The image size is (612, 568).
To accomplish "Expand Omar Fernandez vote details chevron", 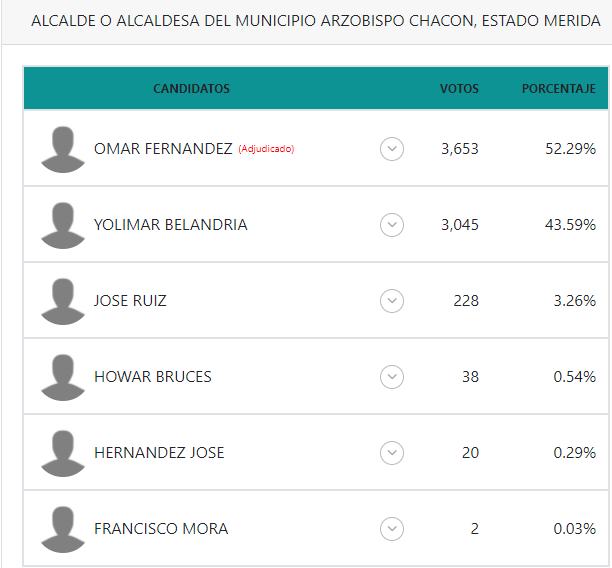I will [392, 149].
